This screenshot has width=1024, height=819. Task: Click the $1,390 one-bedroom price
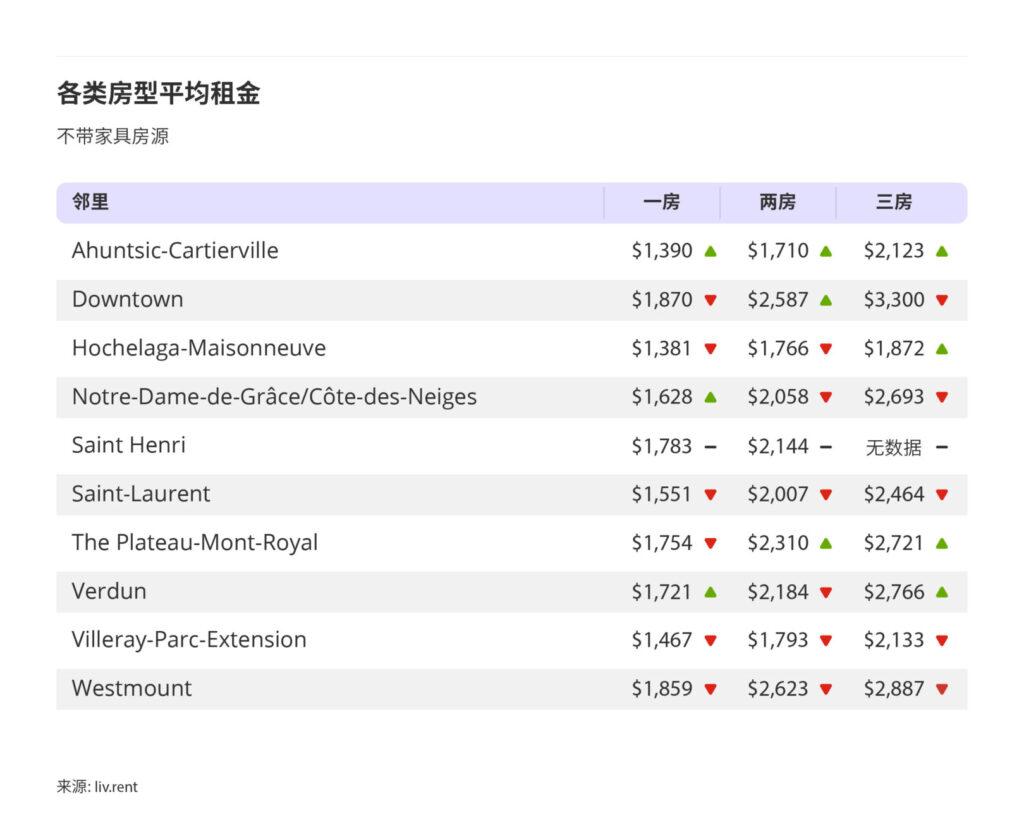point(662,251)
